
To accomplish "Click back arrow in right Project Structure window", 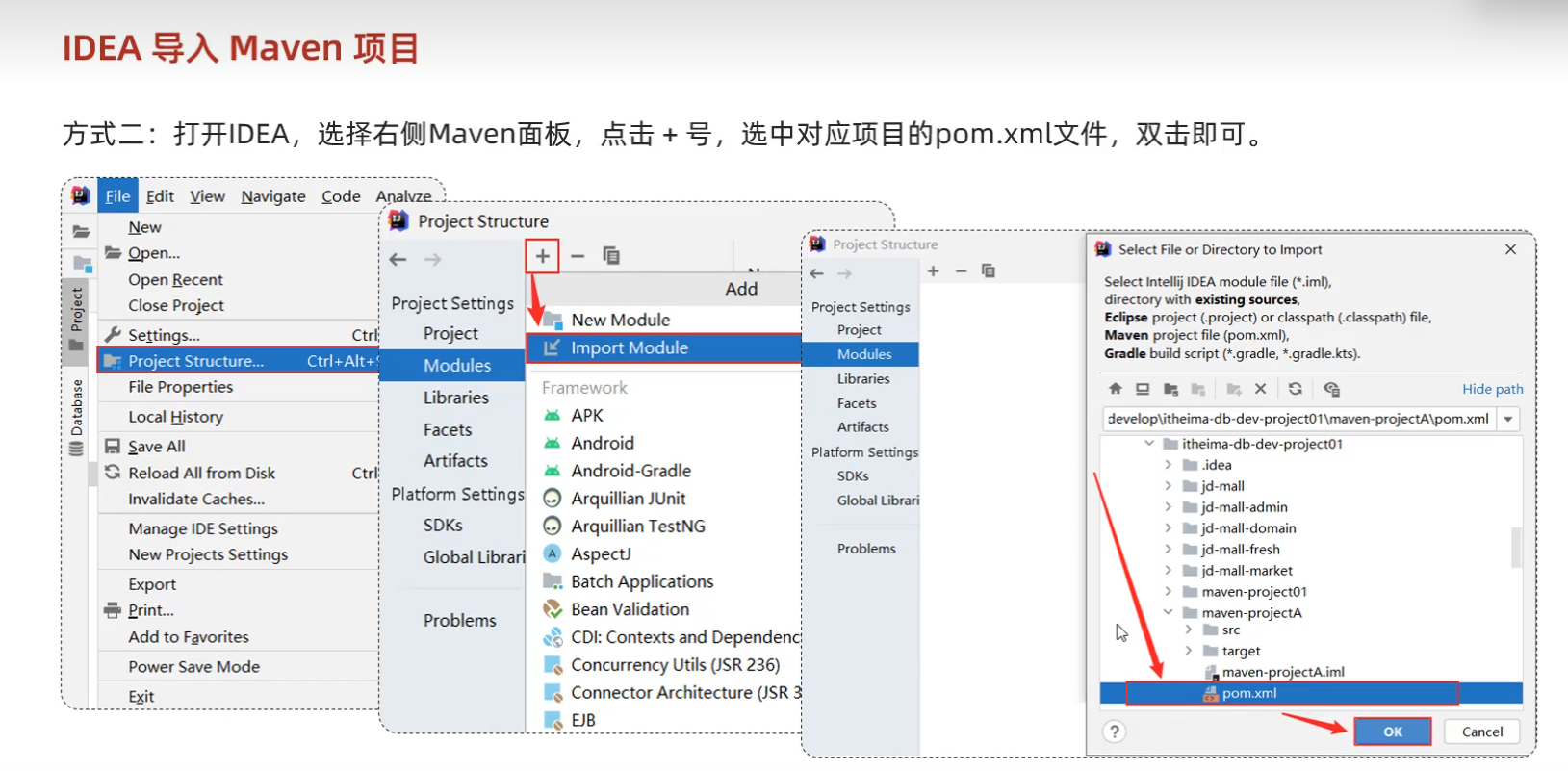I will coord(817,274).
